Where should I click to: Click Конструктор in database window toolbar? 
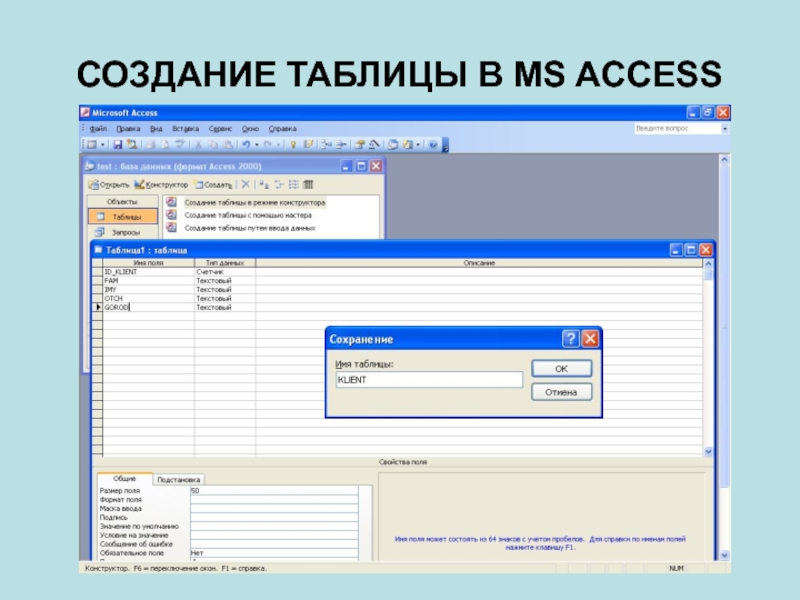(x=161, y=185)
